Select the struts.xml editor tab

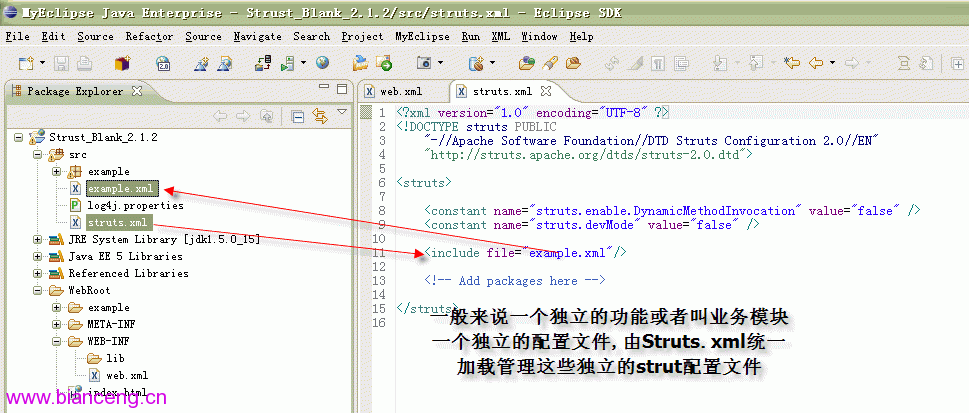tap(502, 92)
